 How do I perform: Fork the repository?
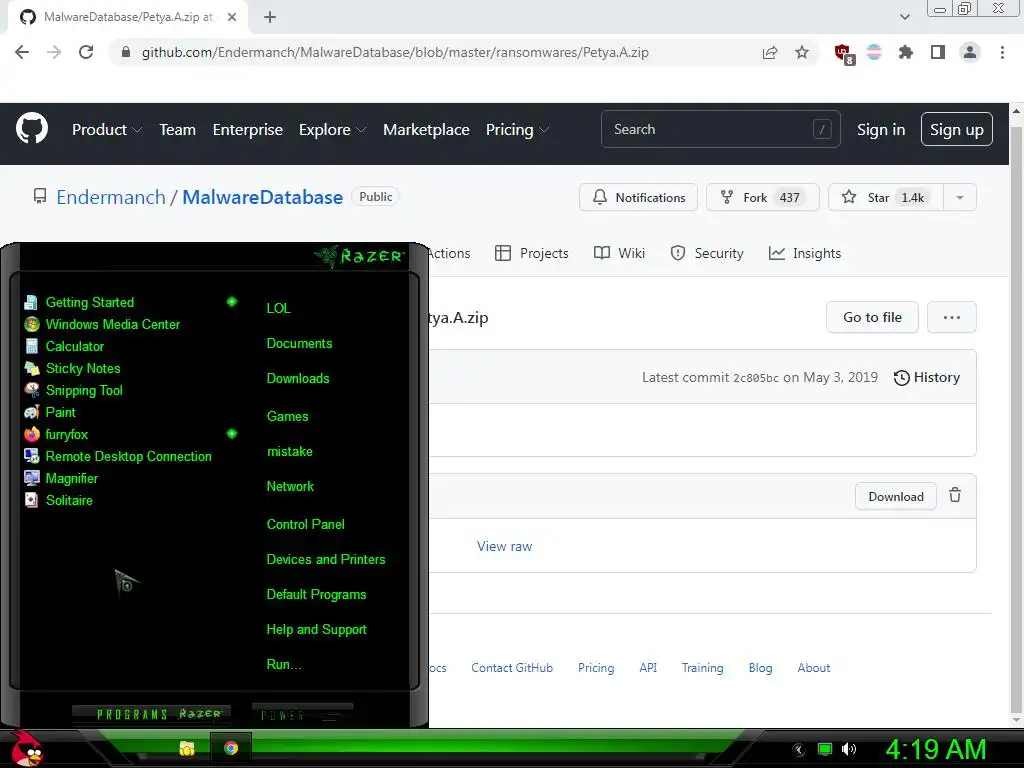coord(763,197)
